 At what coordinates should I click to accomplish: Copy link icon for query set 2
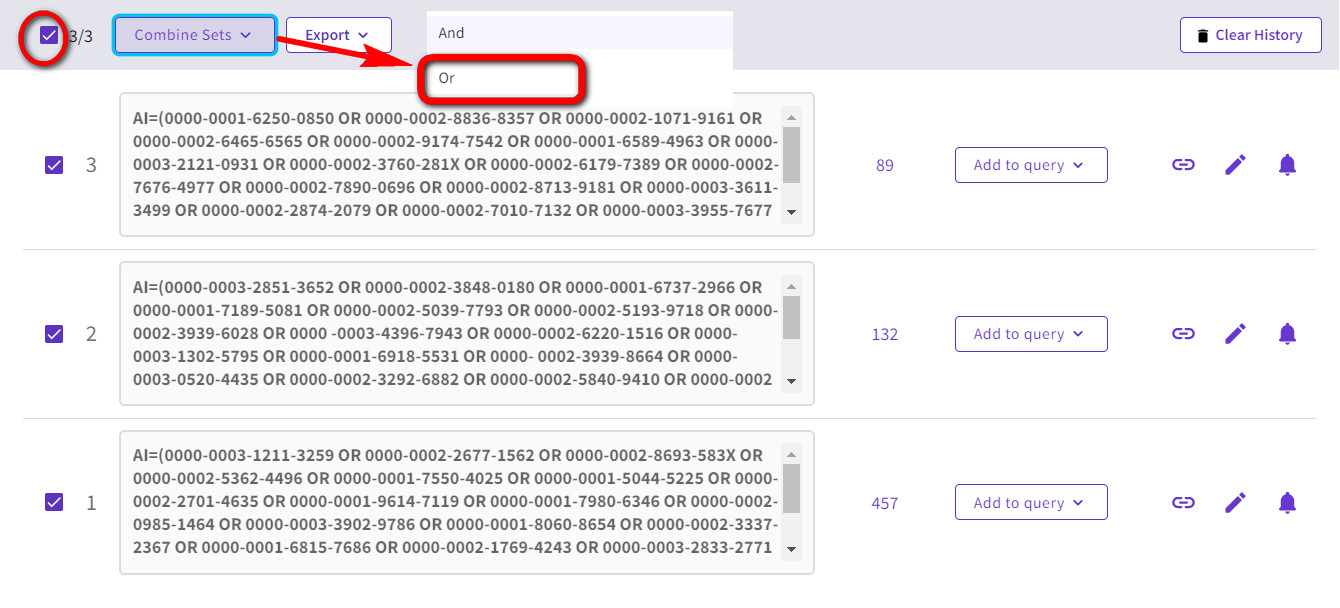(x=1183, y=334)
